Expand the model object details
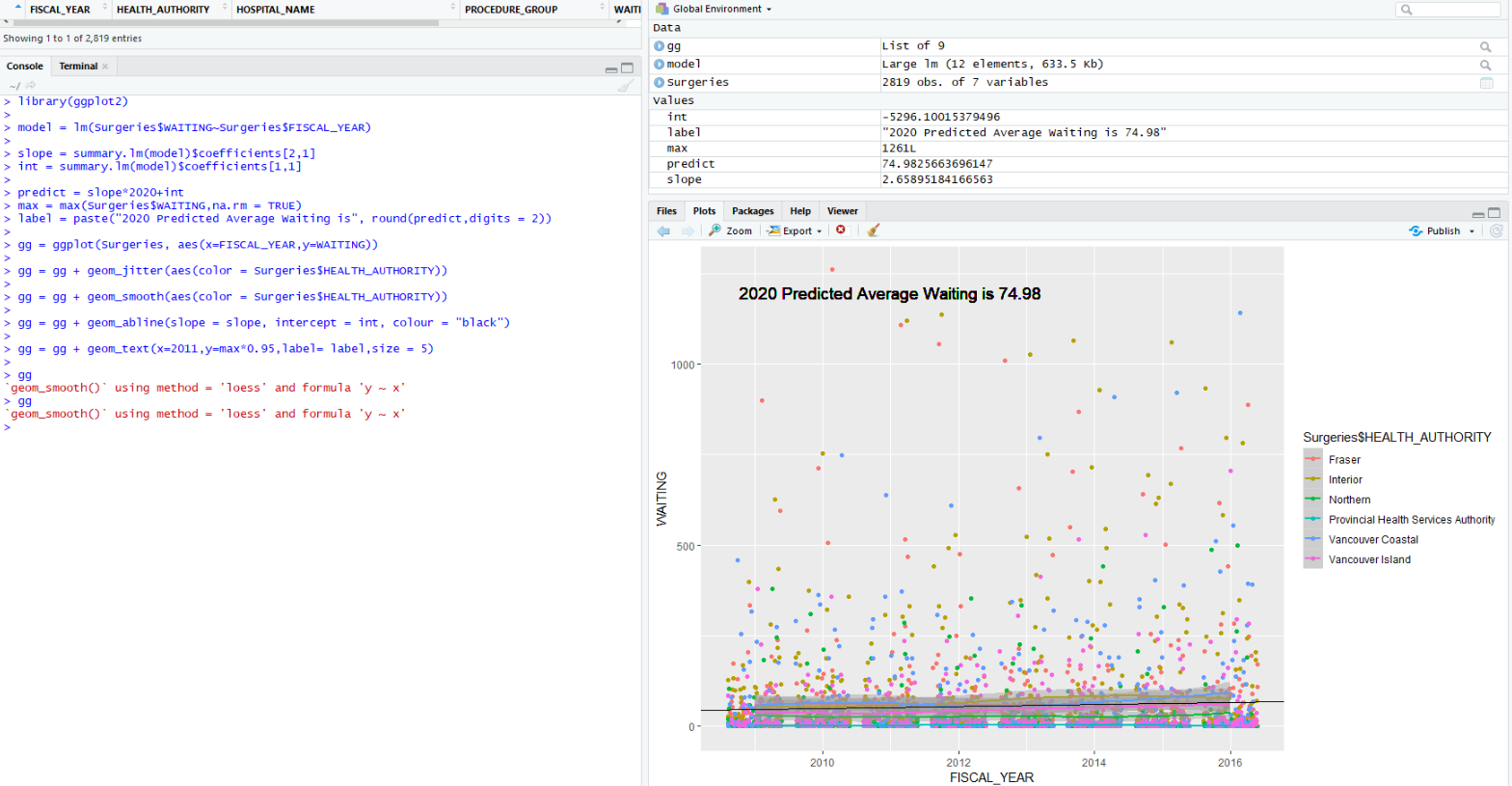The height and width of the screenshot is (786, 1512). pos(660,65)
